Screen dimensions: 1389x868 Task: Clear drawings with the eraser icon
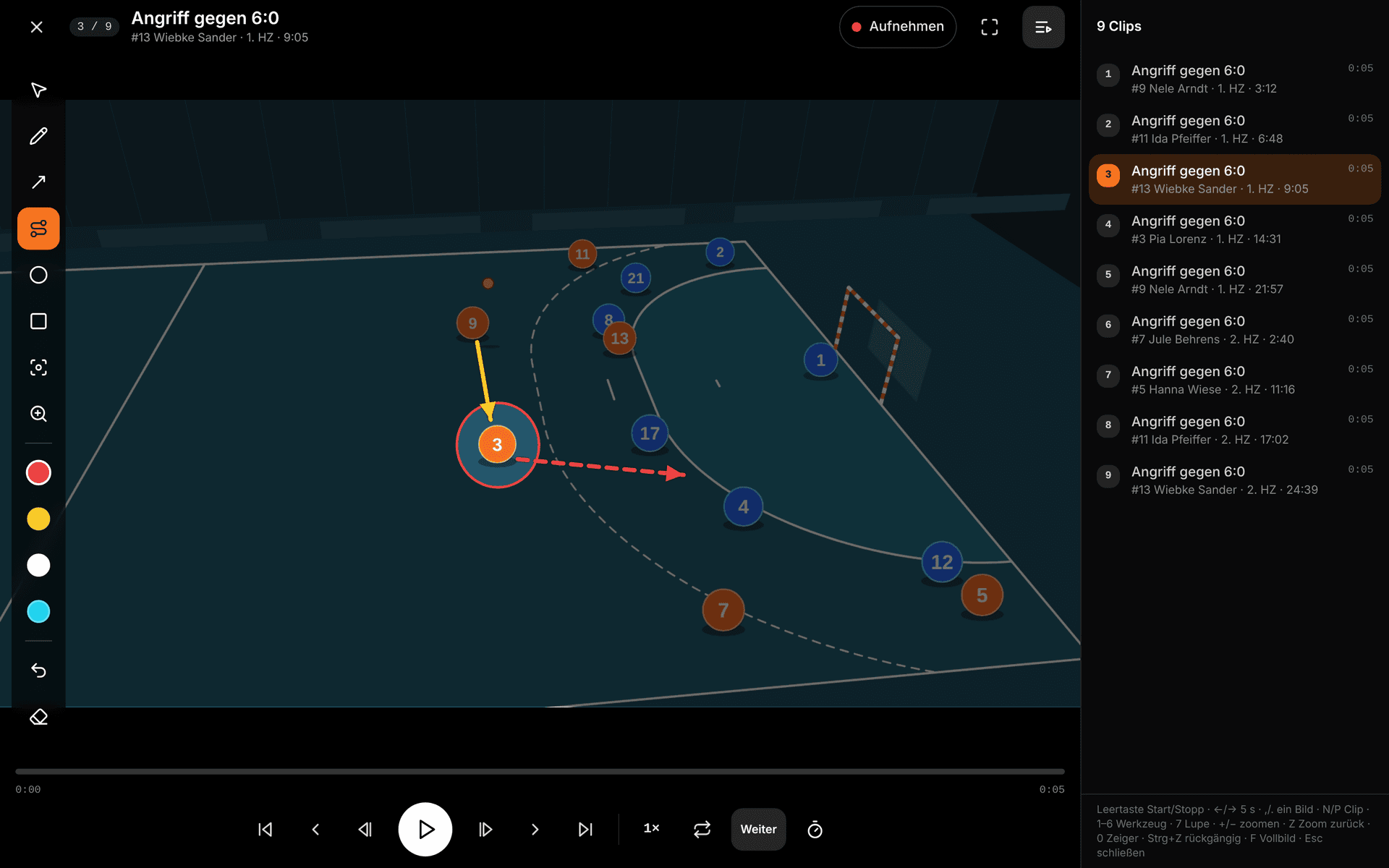coord(38,717)
